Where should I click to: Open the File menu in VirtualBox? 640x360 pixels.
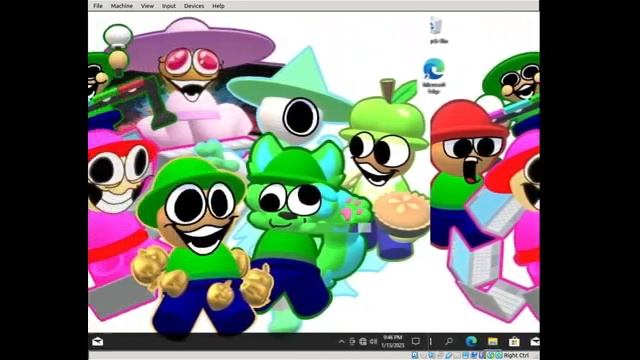[98, 6]
